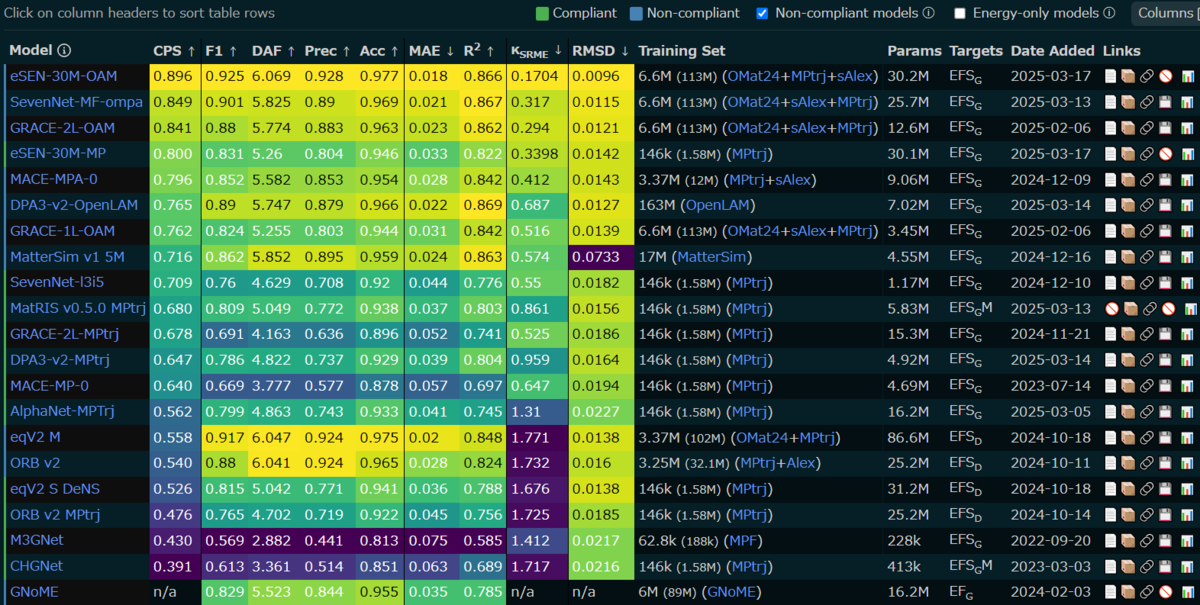Click the 62.8k training set size
Screen dimensions: 1200x605
[x=659, y=540]
